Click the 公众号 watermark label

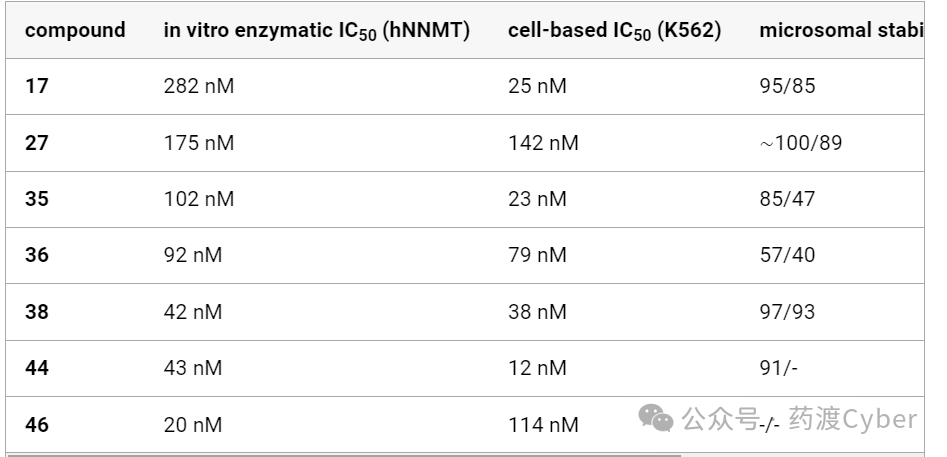pos(720,420)
